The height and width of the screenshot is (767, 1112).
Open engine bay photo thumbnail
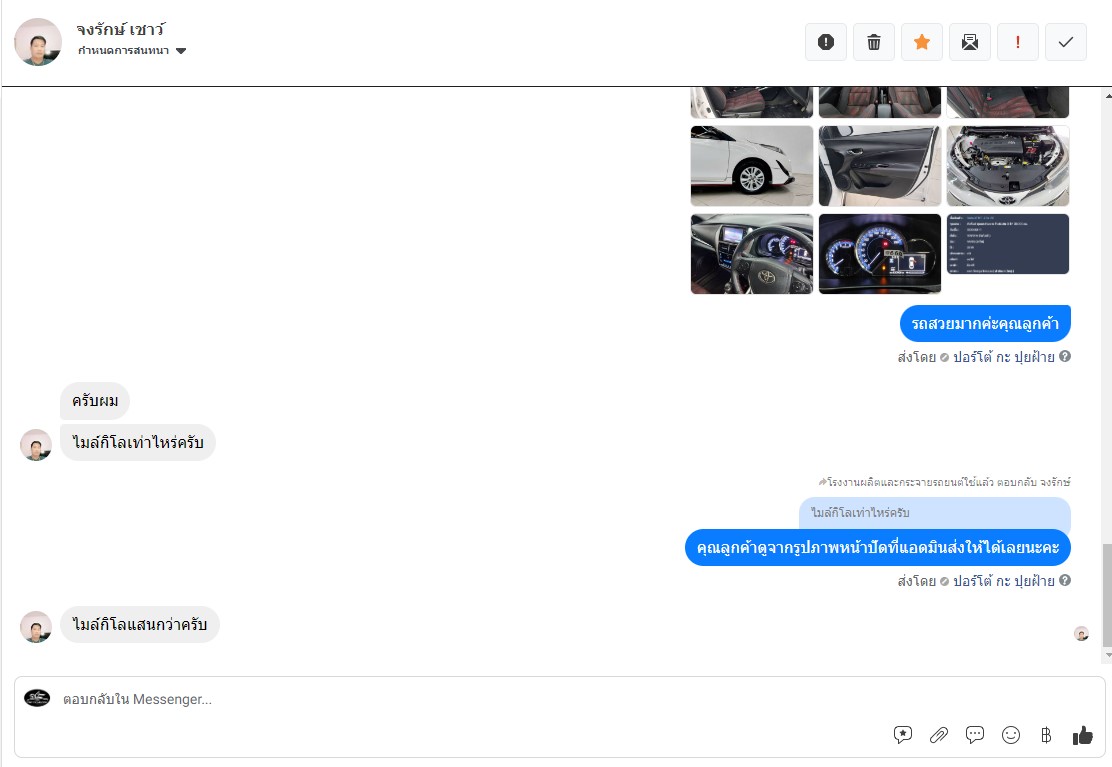point(1008,166)
